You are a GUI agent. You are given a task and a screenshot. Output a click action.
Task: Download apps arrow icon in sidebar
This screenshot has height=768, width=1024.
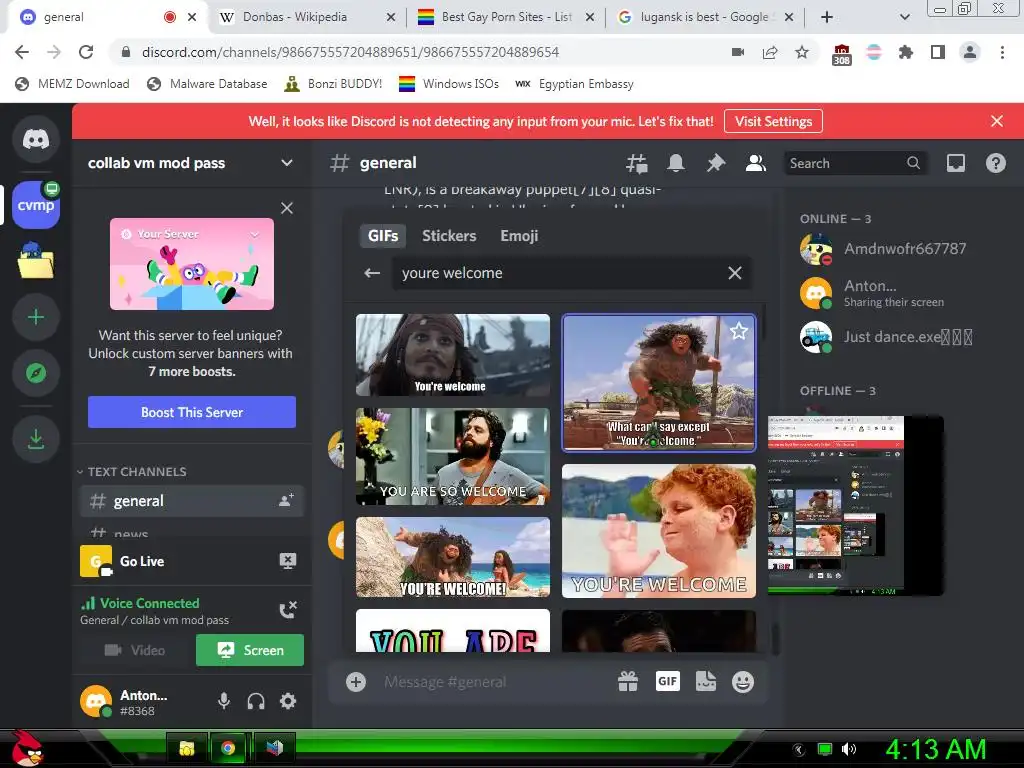(x=36, y=439)
